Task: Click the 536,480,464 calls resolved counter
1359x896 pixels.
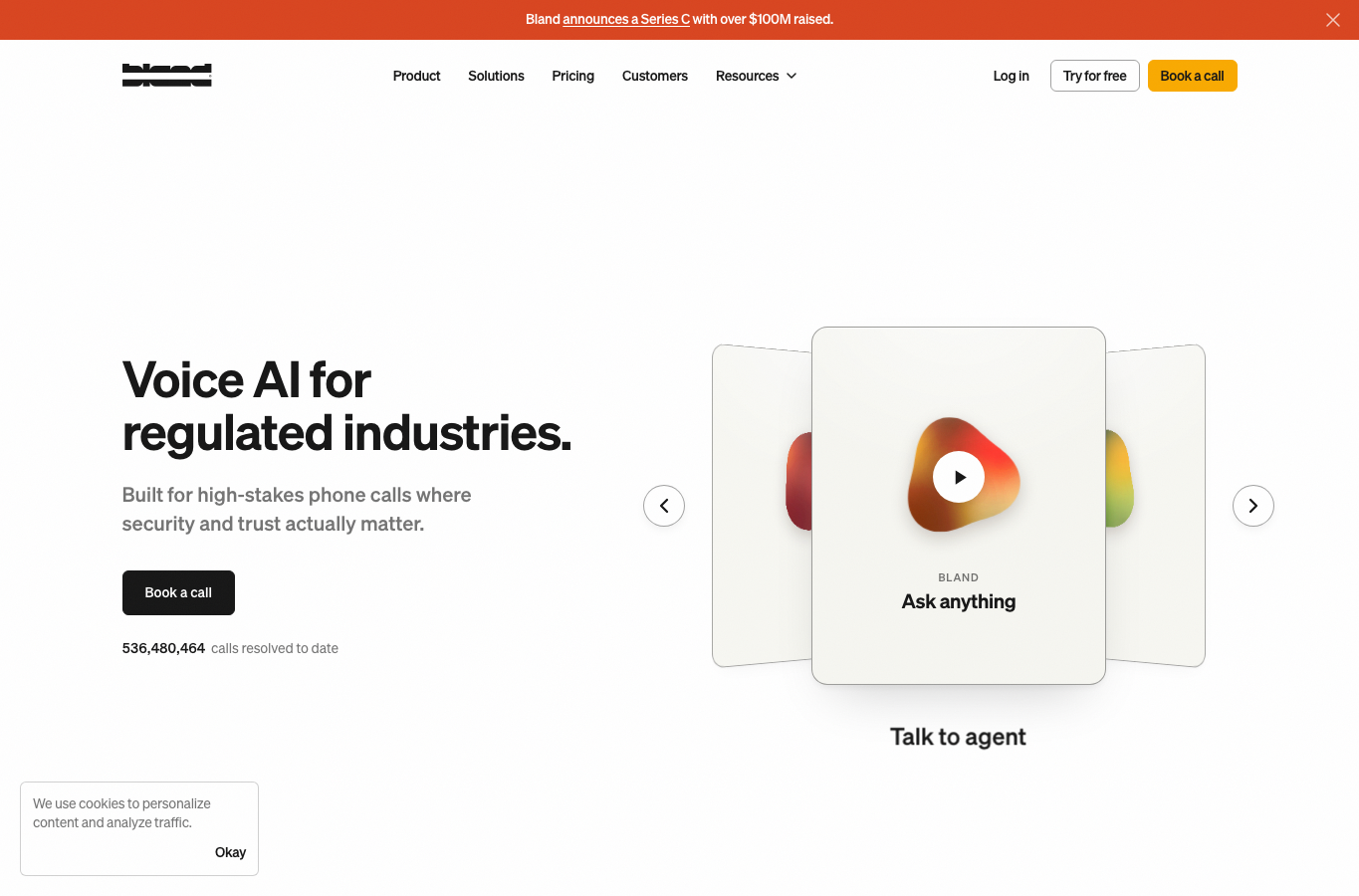Action: [230, 648]
